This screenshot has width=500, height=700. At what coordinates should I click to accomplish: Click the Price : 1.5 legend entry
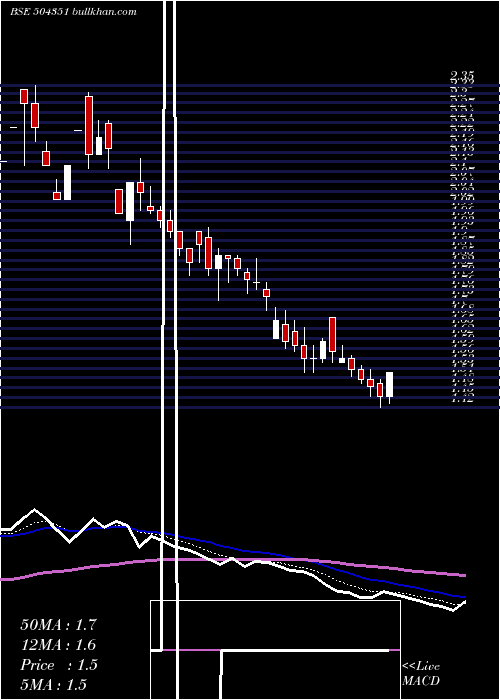[59, 665]
